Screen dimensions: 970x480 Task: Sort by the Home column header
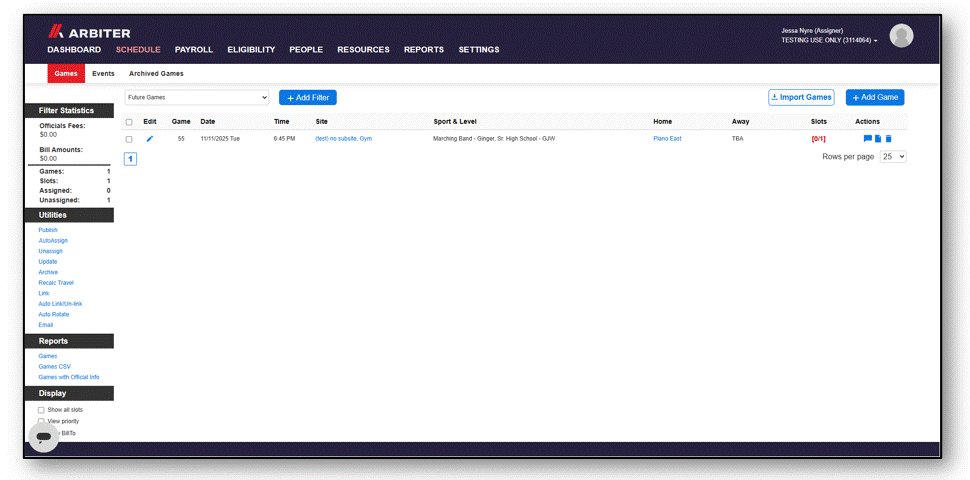(x=663, y=122)
